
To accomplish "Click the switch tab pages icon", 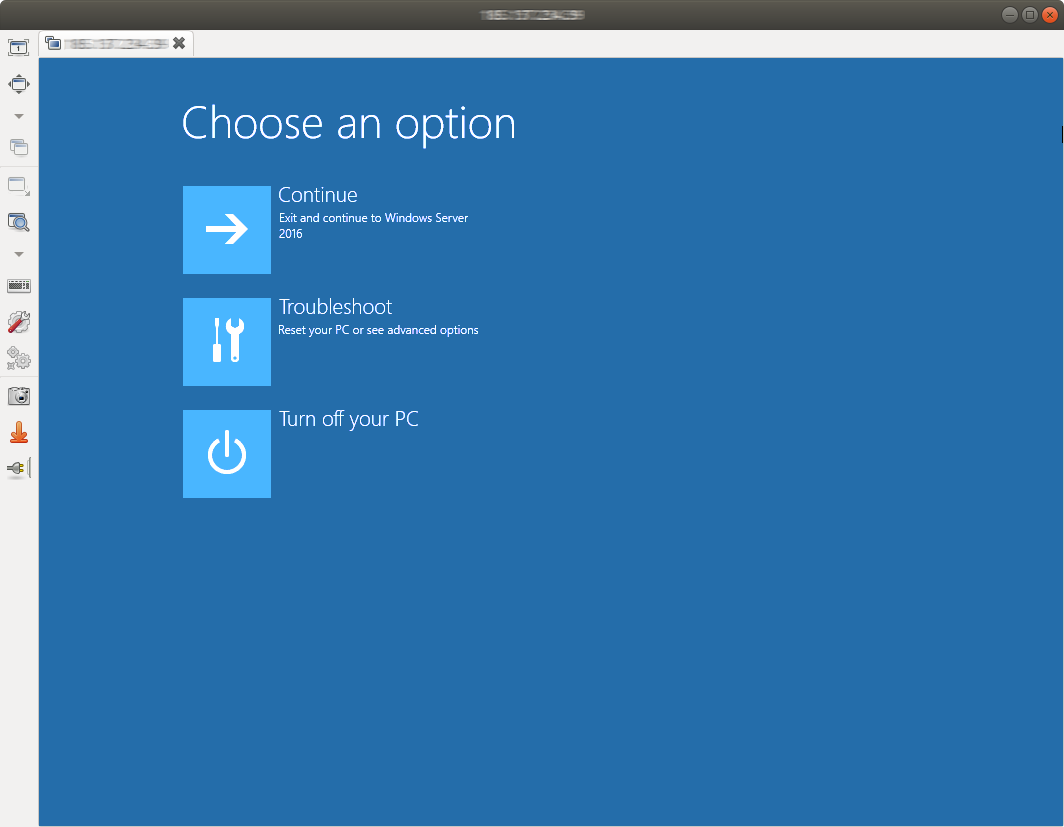I will coord(18,147).
